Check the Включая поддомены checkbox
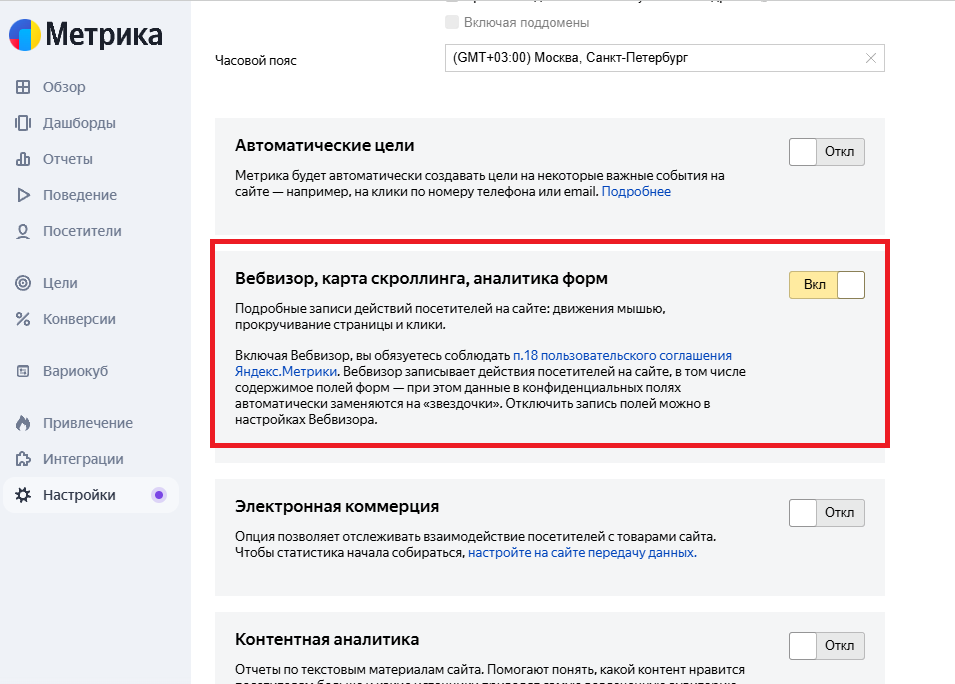Image resolution: width=955 pixels, height=684 pixels. [x=452, y=23]
